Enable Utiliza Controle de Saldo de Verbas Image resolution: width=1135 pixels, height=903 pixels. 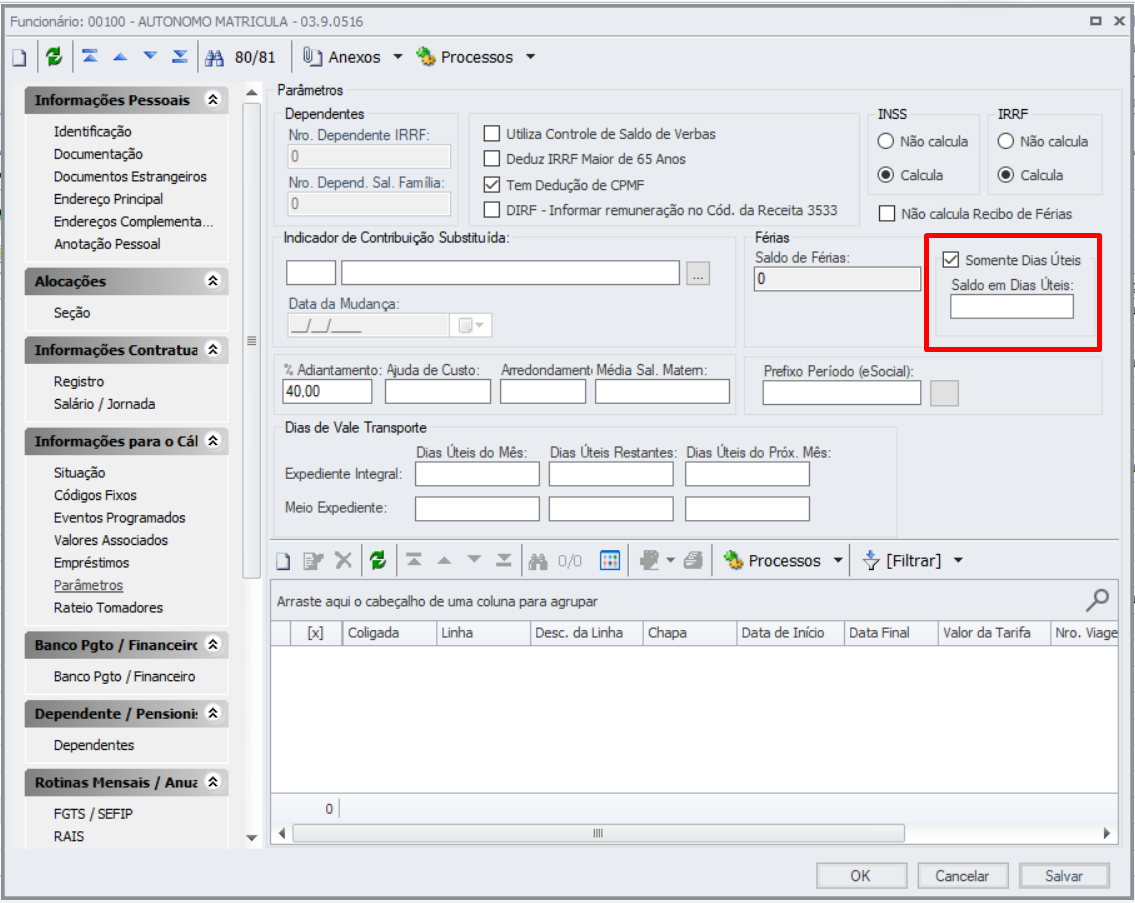pyautogui.click(x=491, y=134)
